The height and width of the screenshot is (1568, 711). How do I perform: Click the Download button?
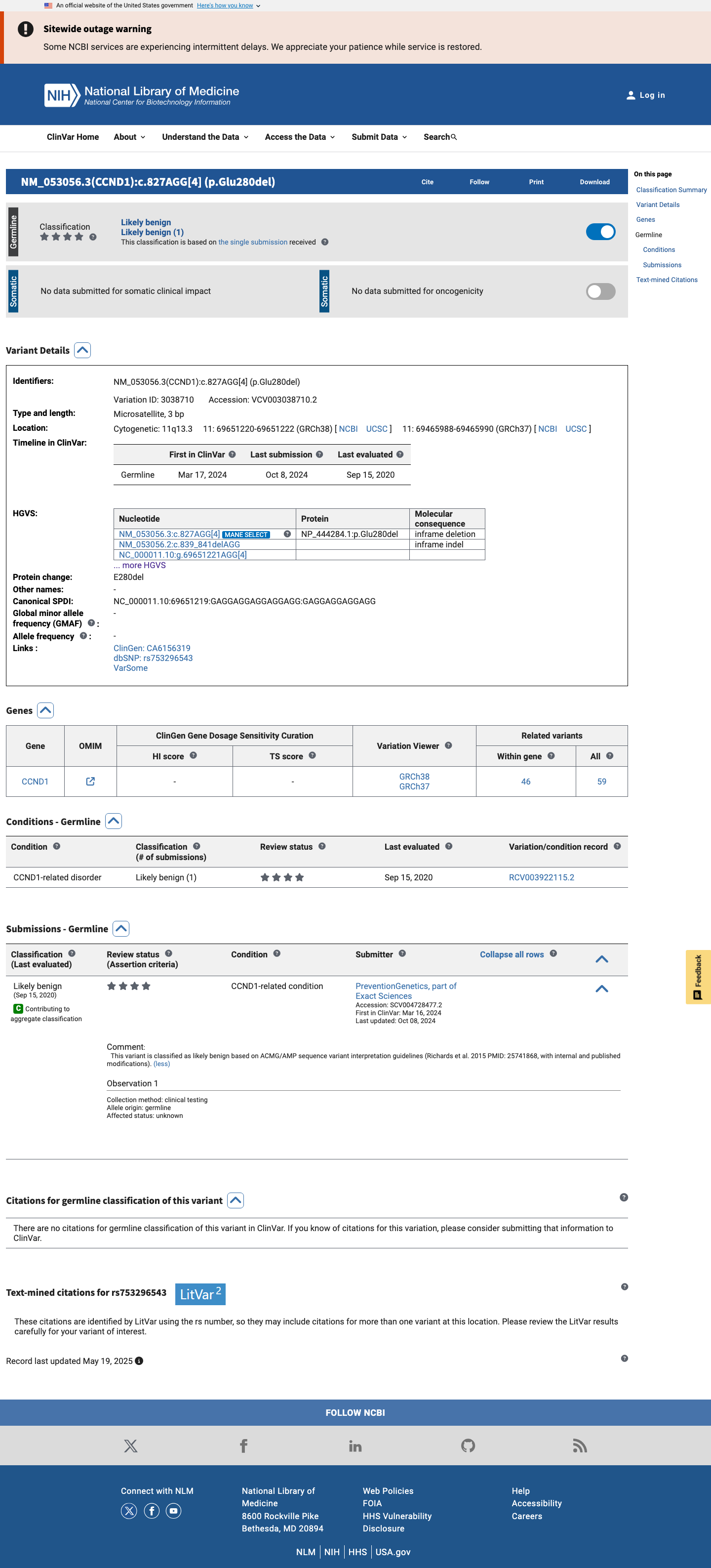pos(595,182)
